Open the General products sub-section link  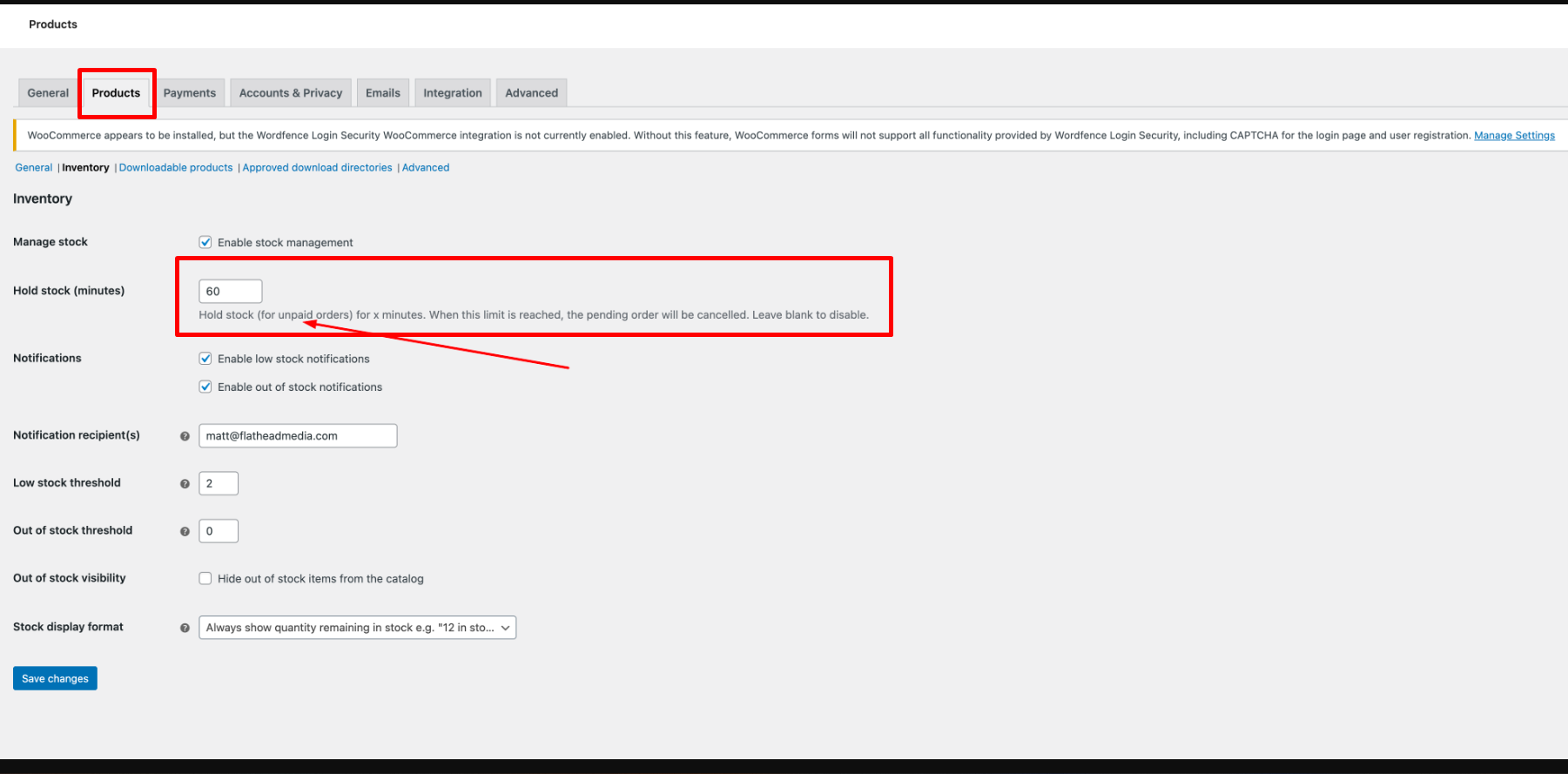tap(34, 168)
